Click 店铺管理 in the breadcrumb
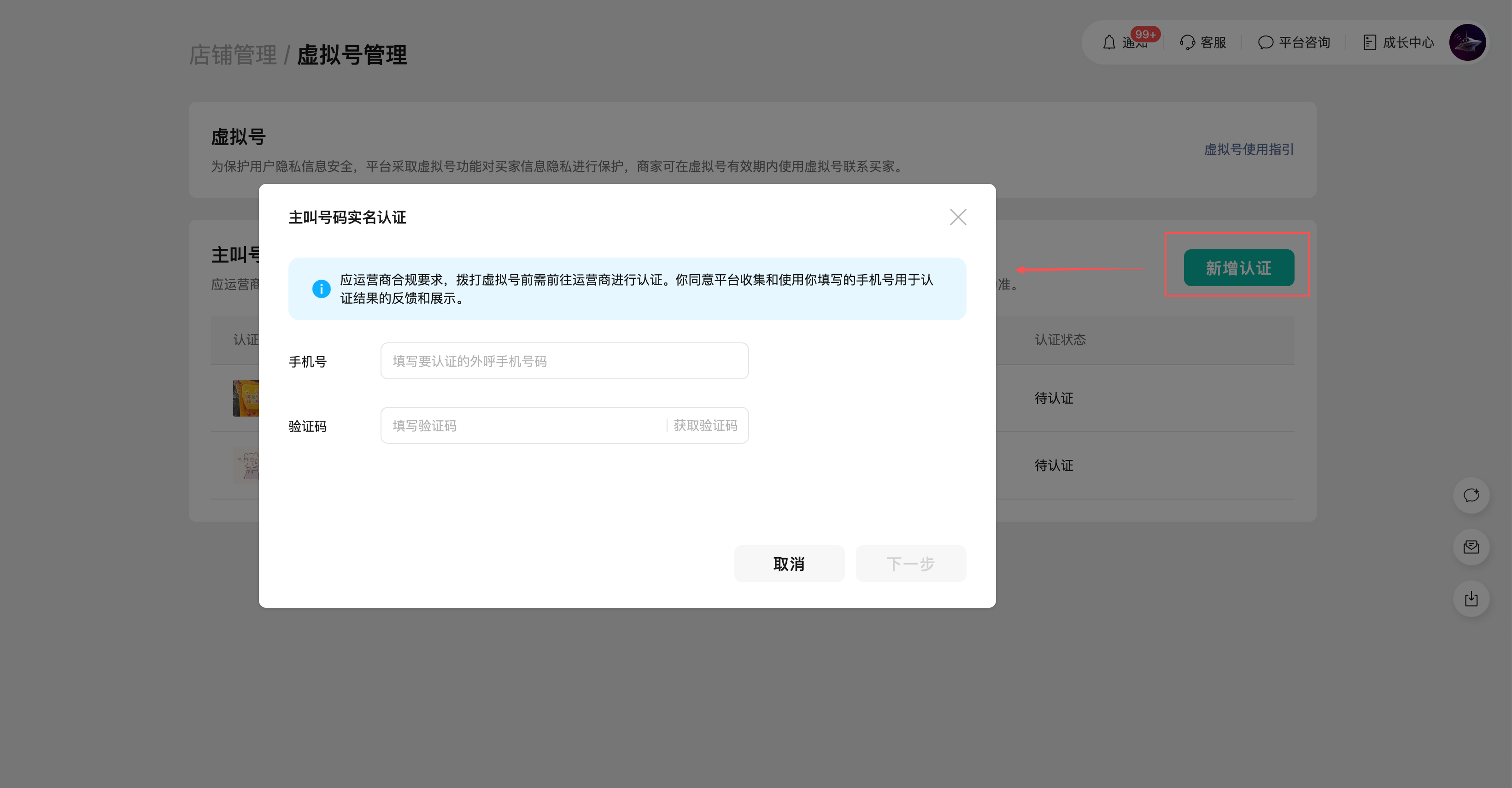The width and height of the screenshot is (1512, 788). (233, 55)
